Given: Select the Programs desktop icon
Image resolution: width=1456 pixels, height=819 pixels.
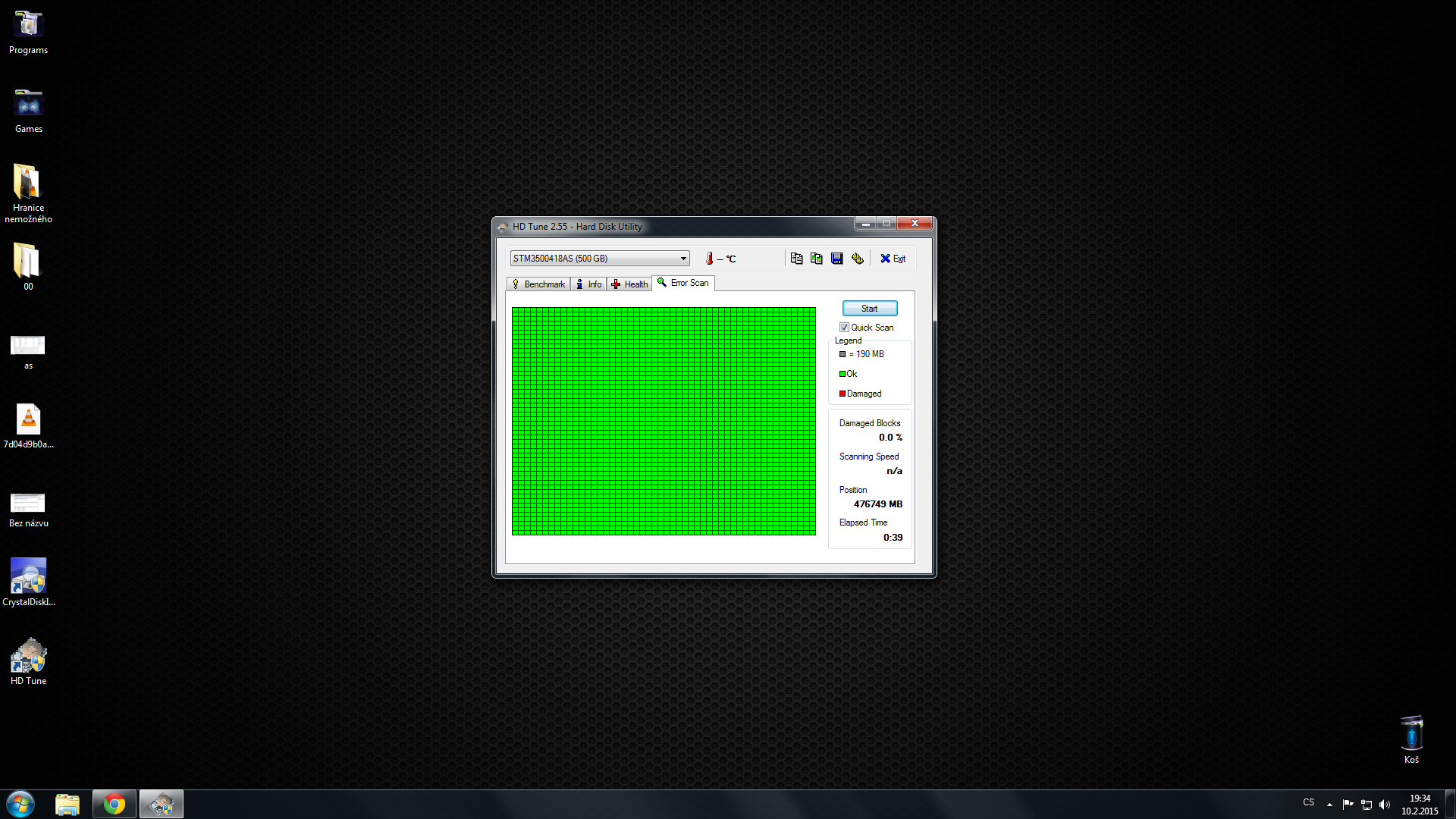Looking at the screenshot, I should click(28, 33).
